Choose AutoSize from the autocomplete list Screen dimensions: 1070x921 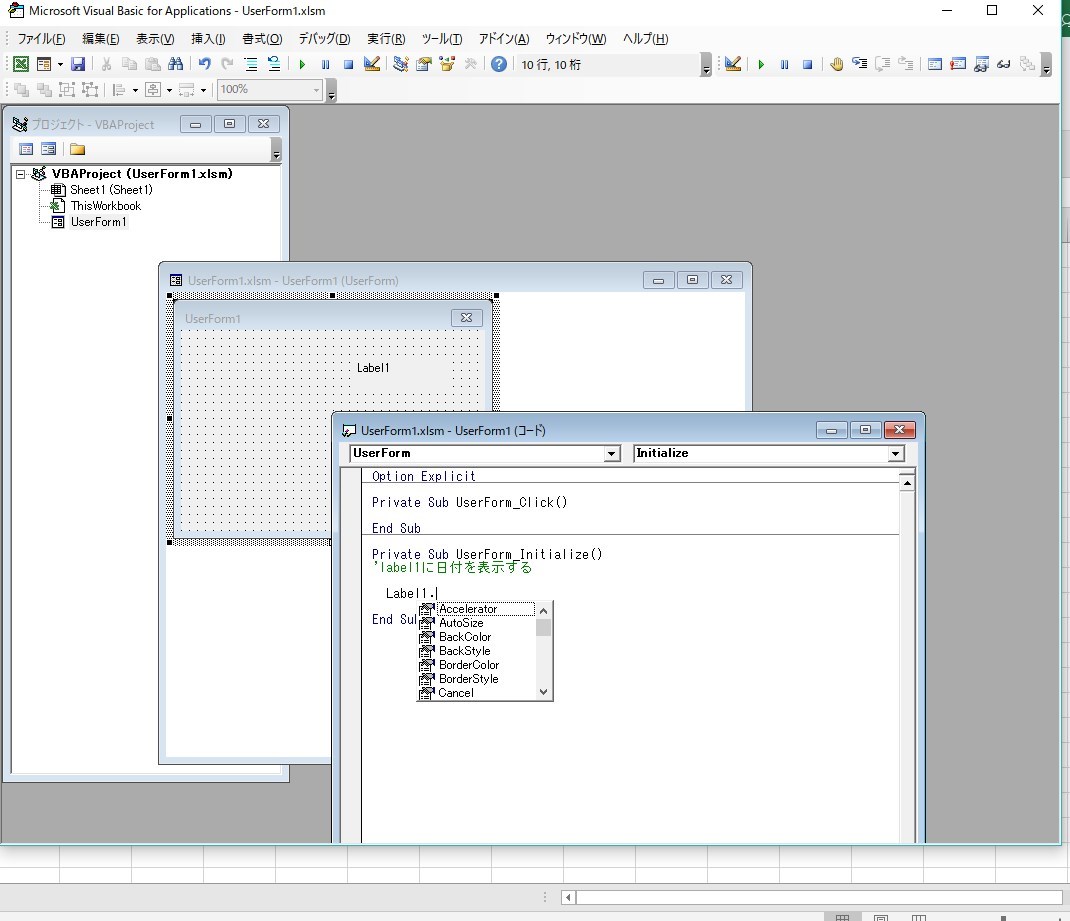[461, 623]
